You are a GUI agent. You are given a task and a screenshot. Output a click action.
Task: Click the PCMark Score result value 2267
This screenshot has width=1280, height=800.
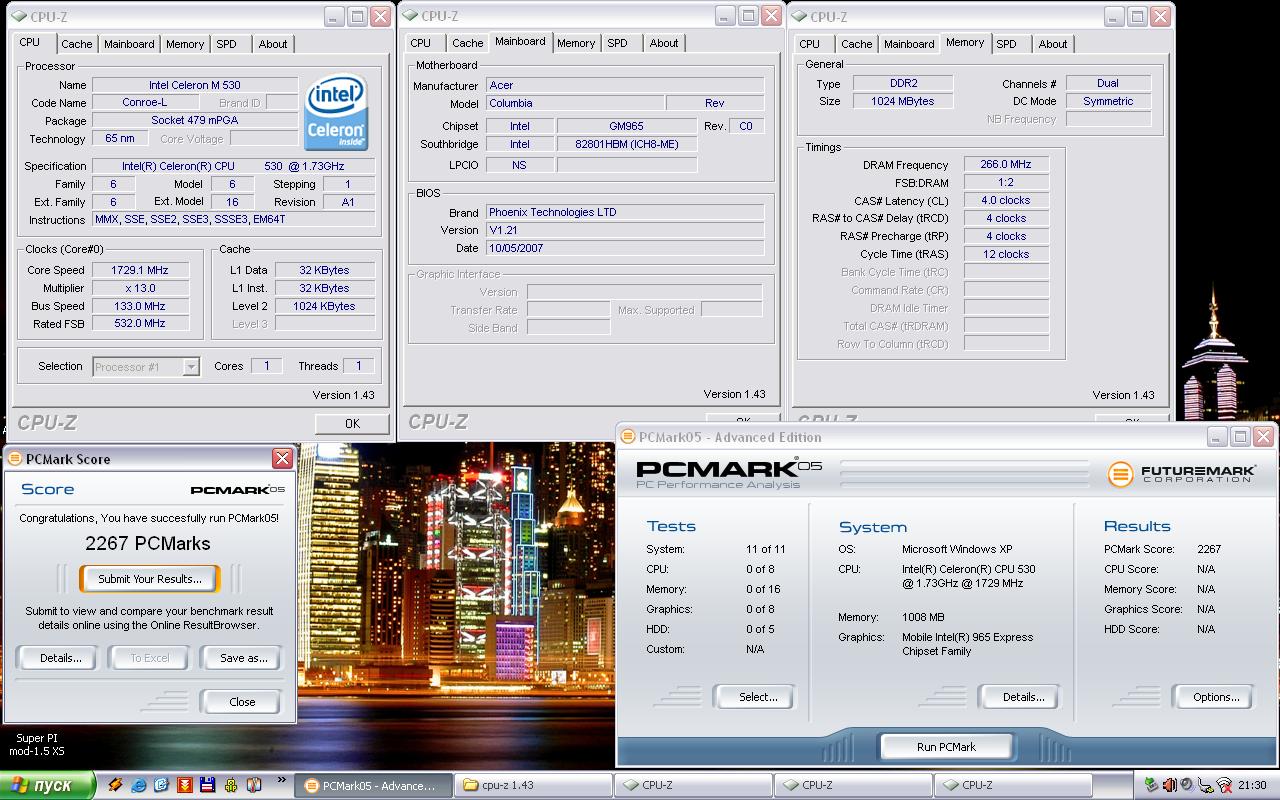click(1209, 549)
